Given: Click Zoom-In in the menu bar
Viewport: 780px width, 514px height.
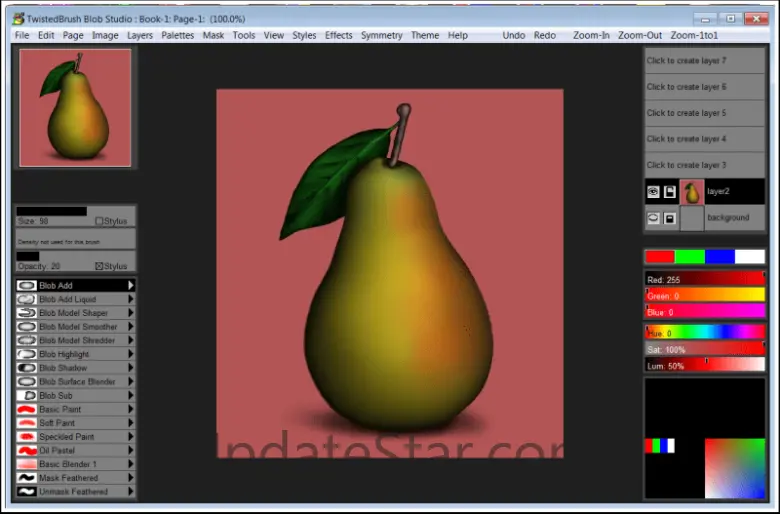Looking at the screenshot, I should click(591, 35).
